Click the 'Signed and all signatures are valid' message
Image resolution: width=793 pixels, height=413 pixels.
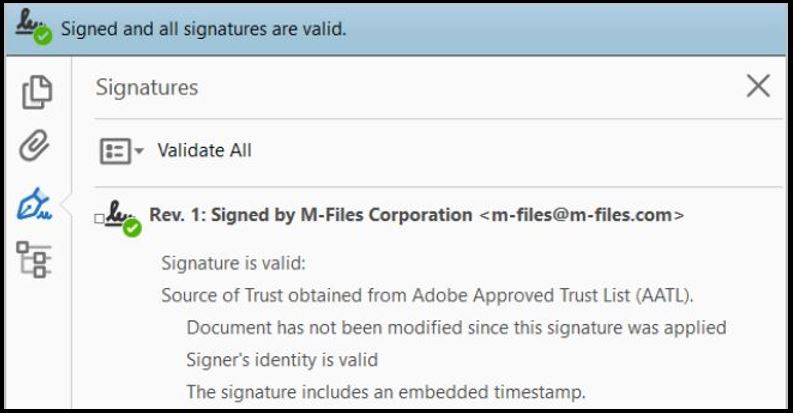tap(204, 29)
